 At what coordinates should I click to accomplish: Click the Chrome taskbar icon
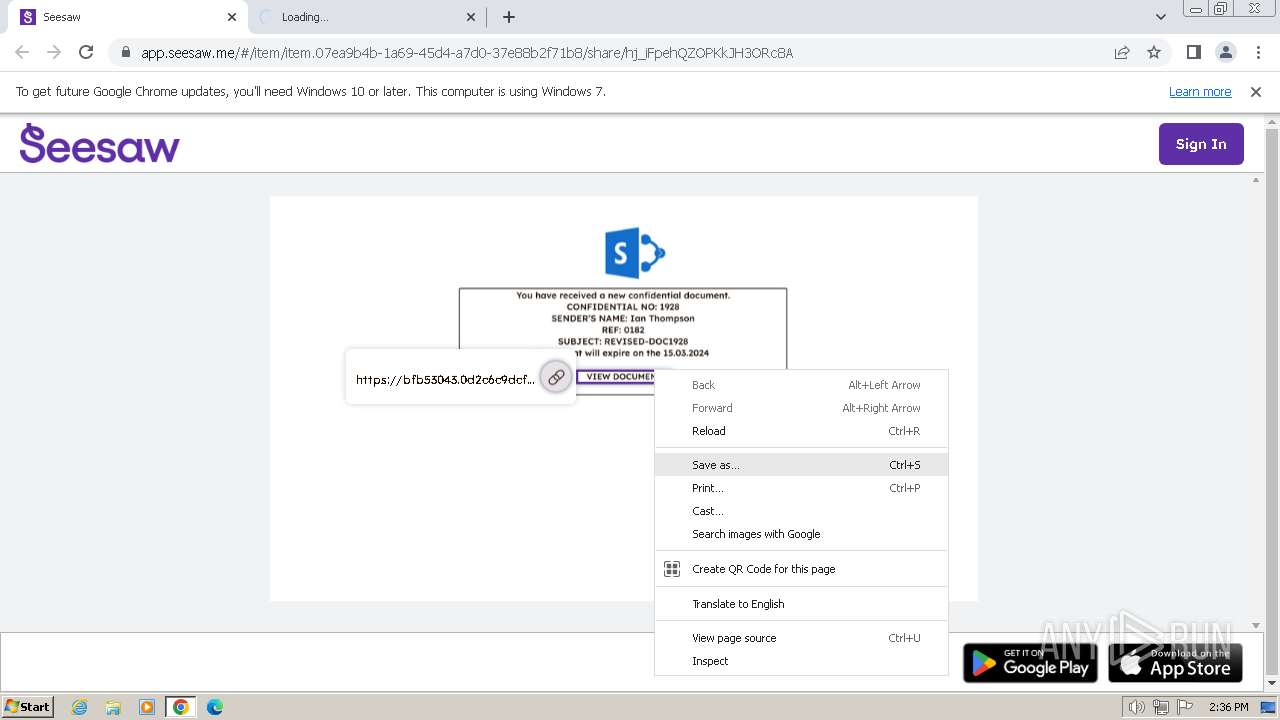coord(181,707)
